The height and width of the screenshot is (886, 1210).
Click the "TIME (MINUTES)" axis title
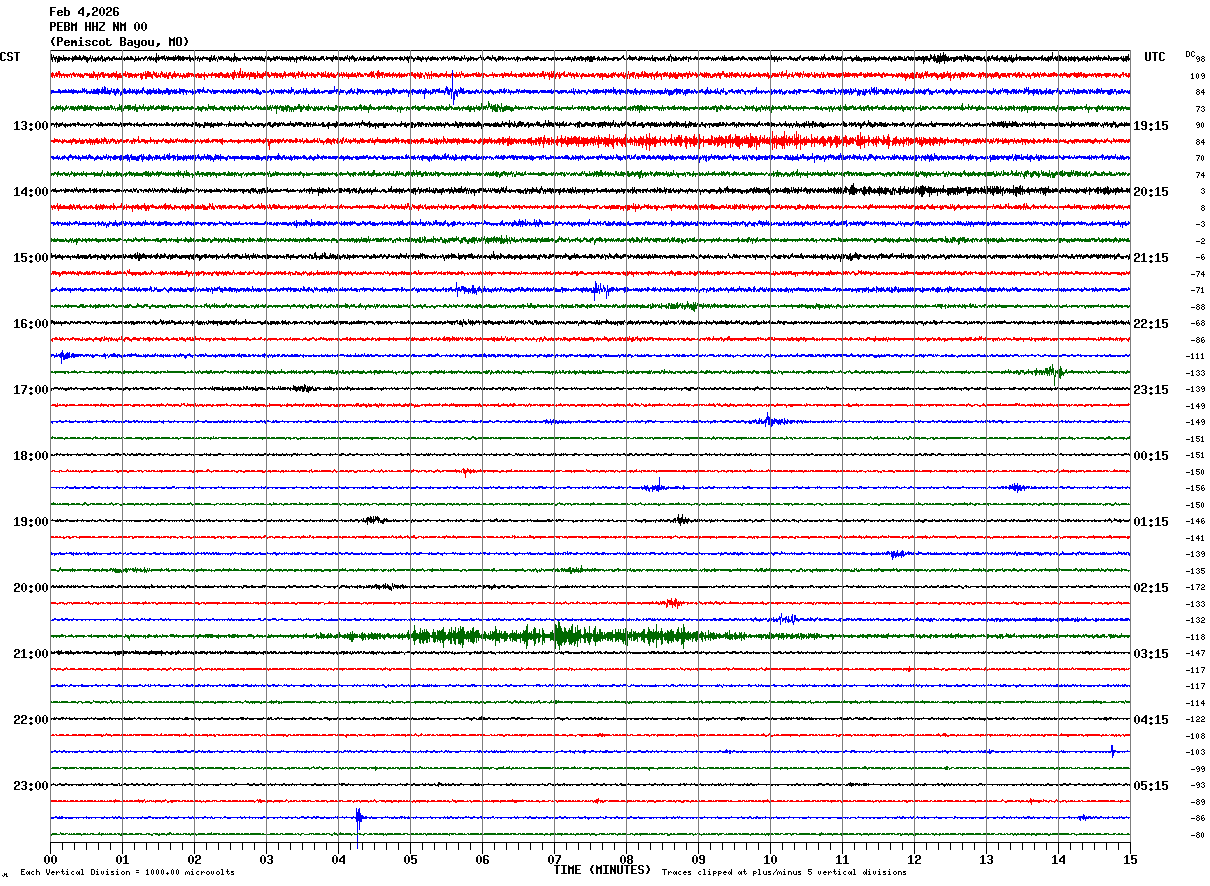pos(602,870)
